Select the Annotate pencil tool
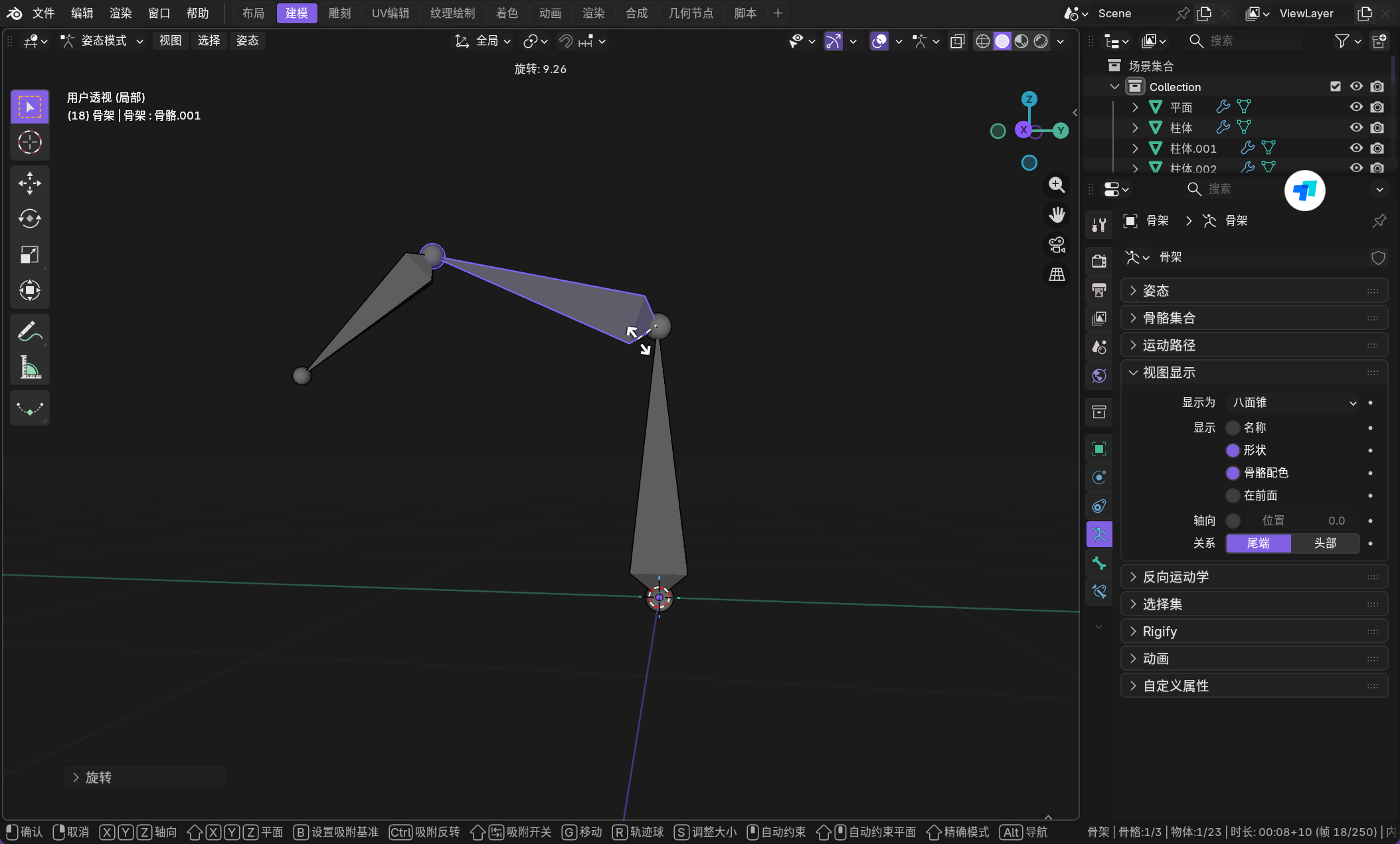 (29, 331)
